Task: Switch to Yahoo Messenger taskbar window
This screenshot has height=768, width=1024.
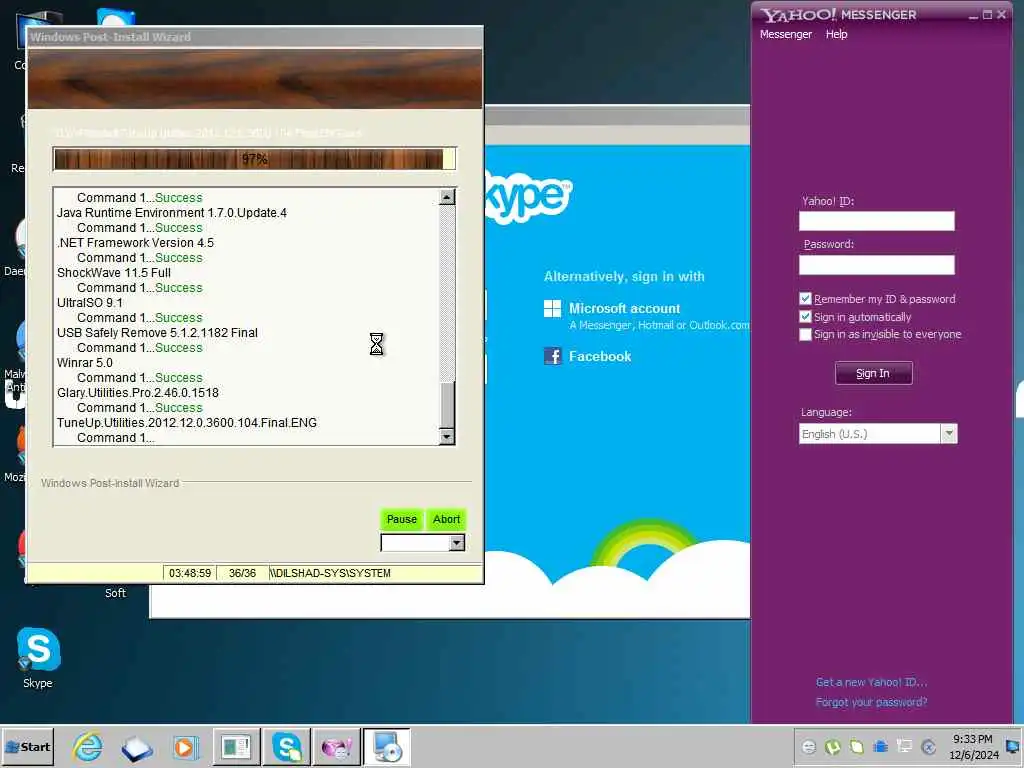Action: (337, 746)
